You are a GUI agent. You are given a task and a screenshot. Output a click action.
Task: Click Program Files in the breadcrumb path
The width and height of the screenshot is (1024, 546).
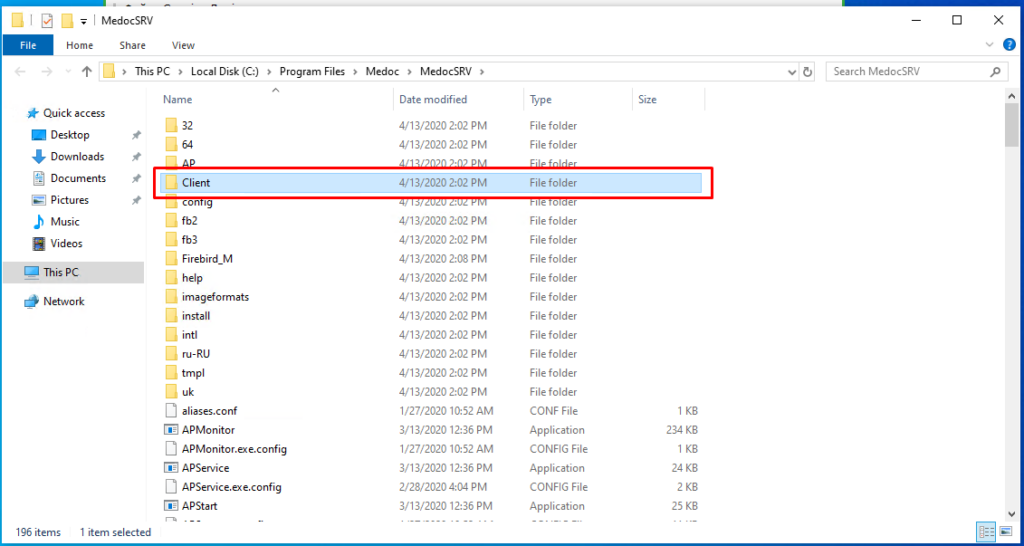click(311, 72)
